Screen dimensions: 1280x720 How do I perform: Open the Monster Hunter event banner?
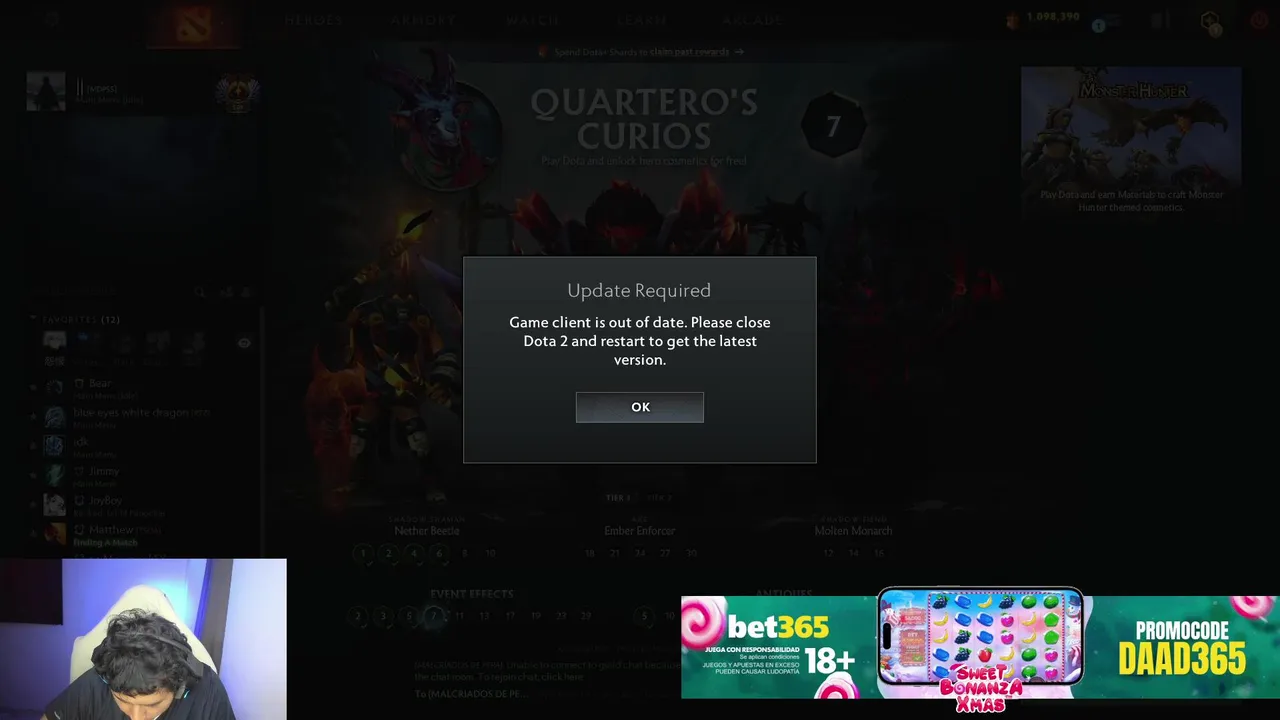click(1131, 142)
